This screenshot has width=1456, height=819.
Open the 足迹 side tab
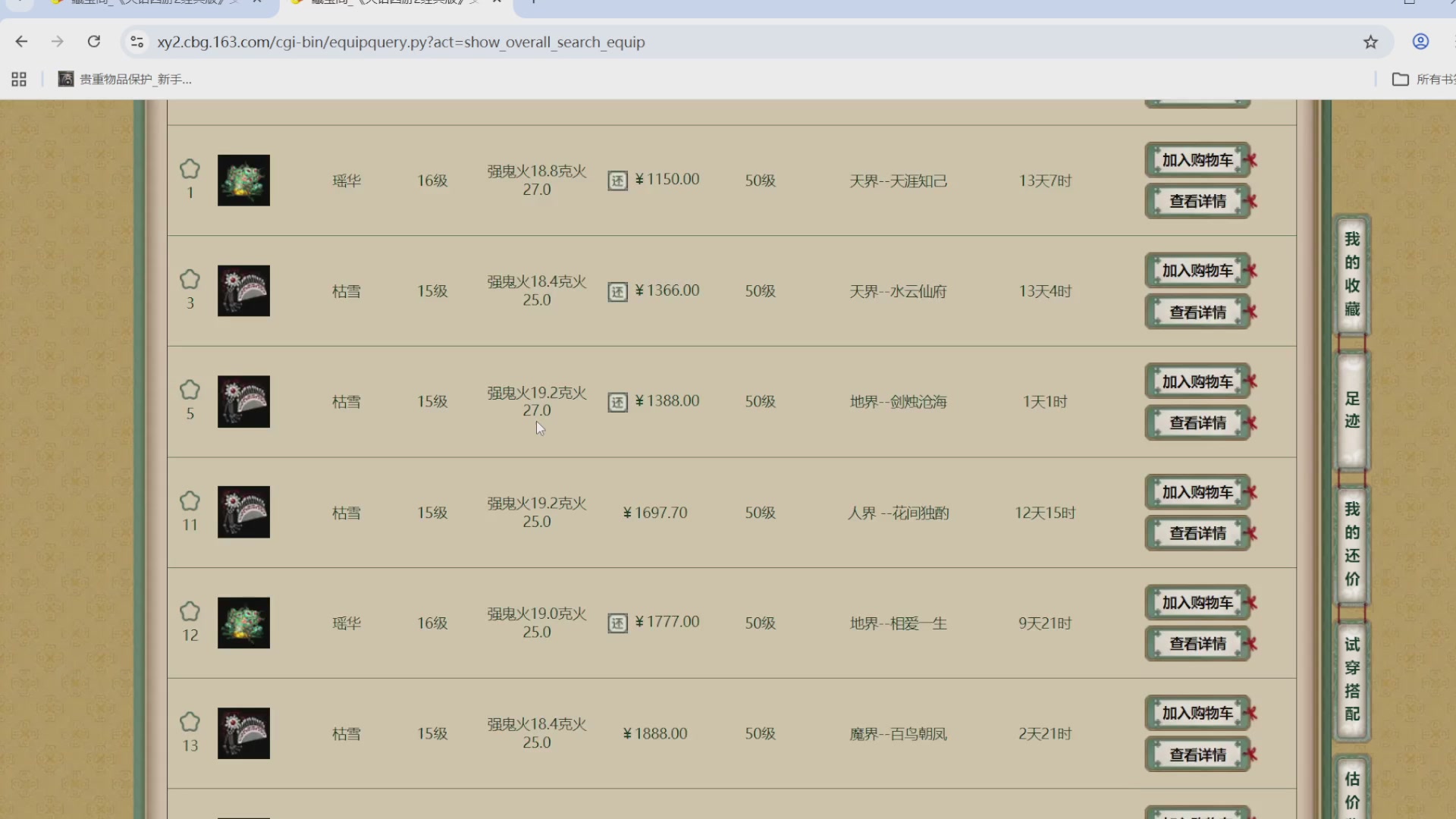coord(1351,410)
